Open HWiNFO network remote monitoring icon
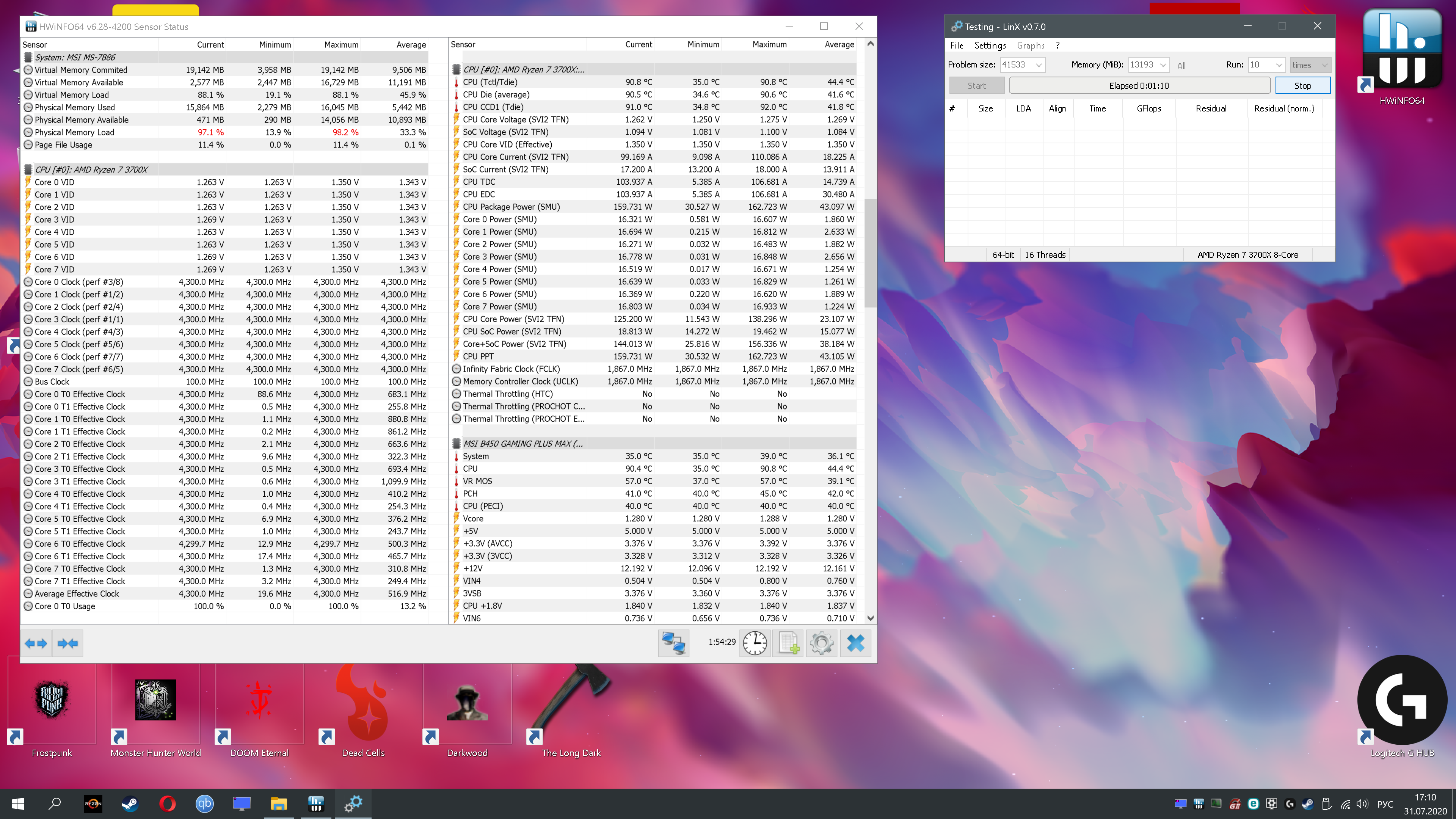 673,643
